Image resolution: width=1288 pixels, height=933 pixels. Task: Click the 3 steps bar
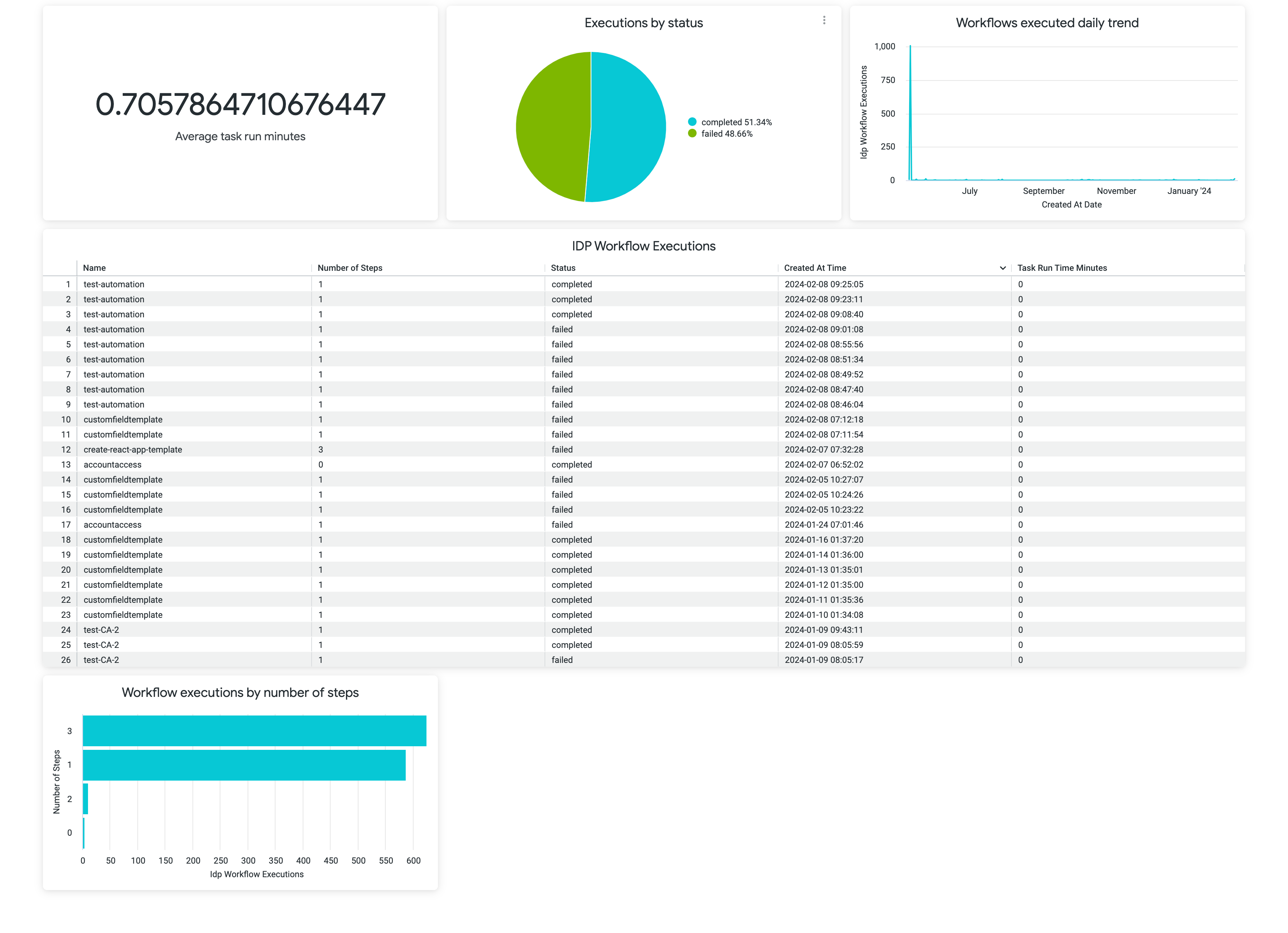[254, 731]
